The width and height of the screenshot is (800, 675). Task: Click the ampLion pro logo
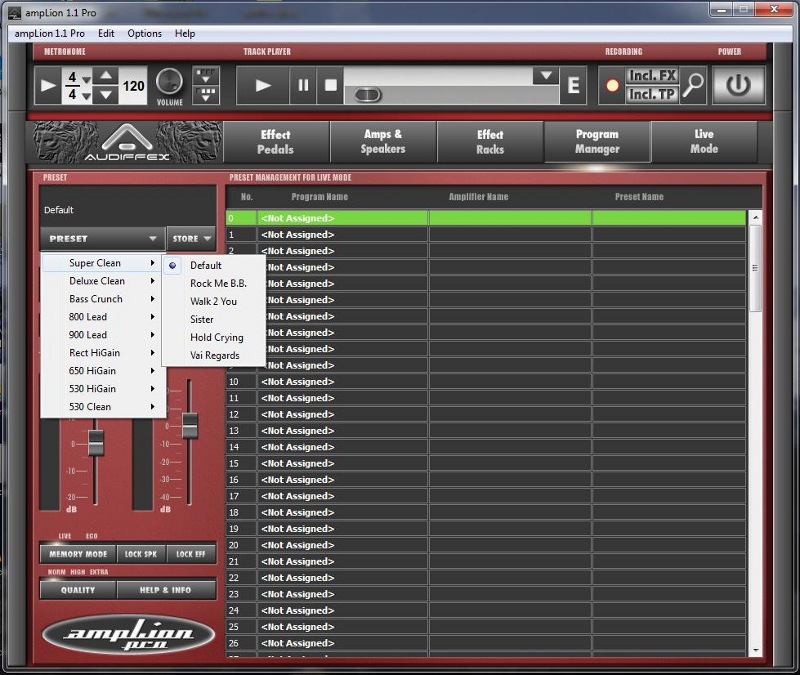click(128, 635)
